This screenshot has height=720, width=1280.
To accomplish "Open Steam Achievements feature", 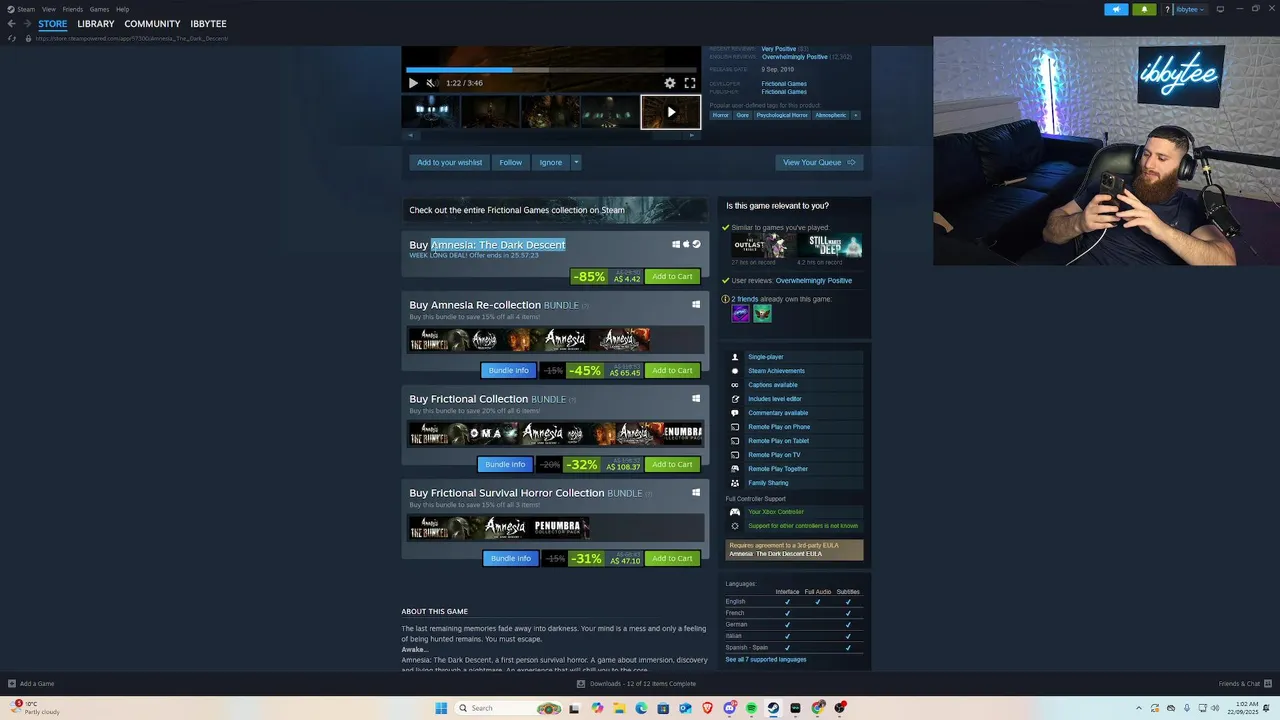I will pyautogui.click(x=794, y=371).
